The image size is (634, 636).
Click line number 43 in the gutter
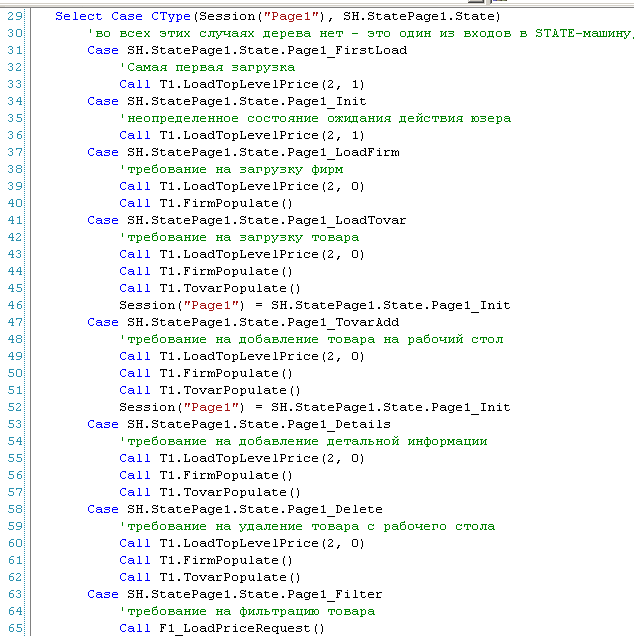point(15,254)
